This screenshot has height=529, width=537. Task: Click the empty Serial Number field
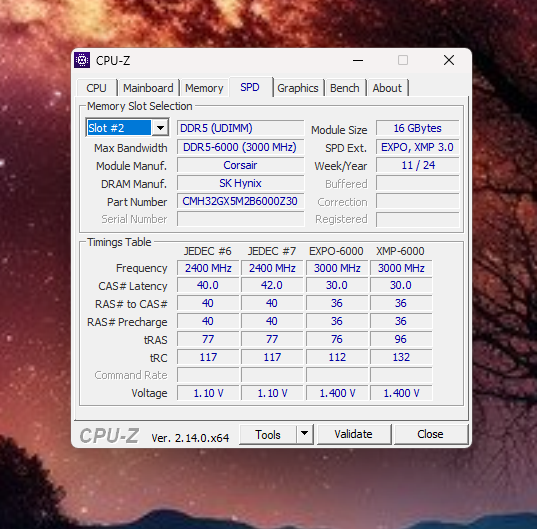pyautogui.click(x=240, y=219)
